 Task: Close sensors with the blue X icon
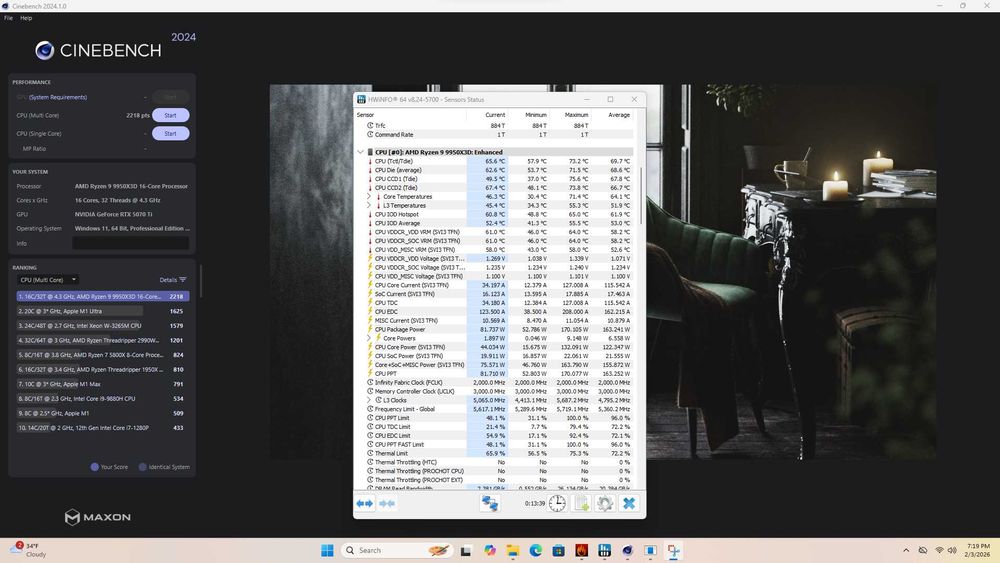[629, 503]
